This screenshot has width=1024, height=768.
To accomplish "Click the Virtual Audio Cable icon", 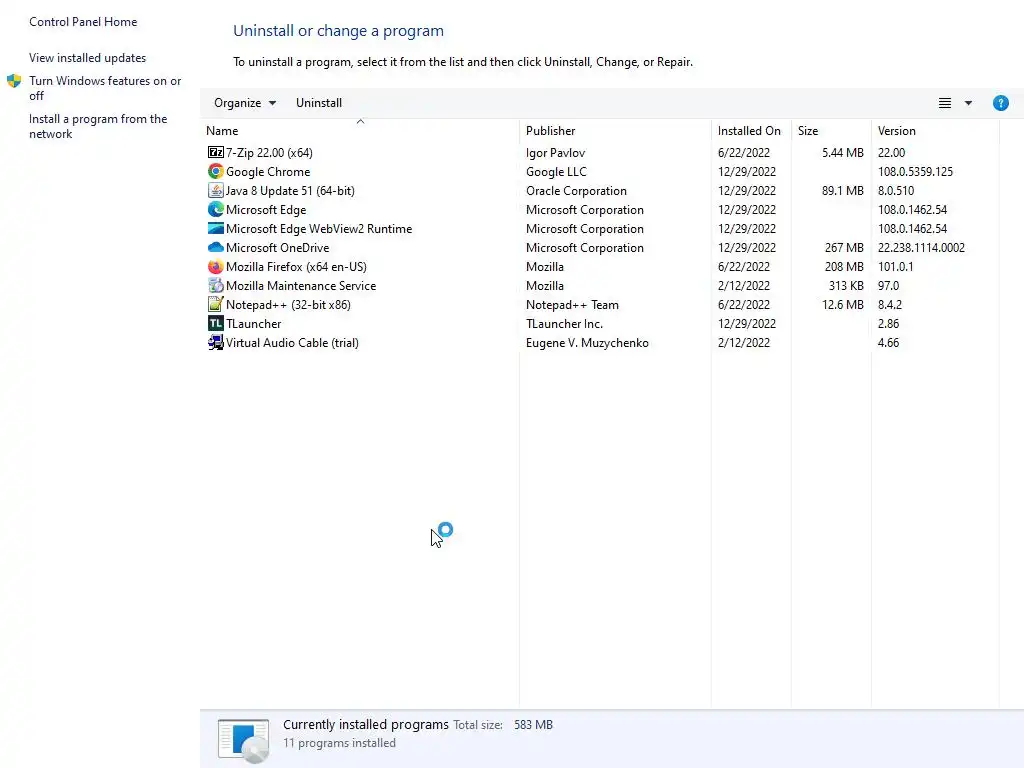I will point(216,342).
